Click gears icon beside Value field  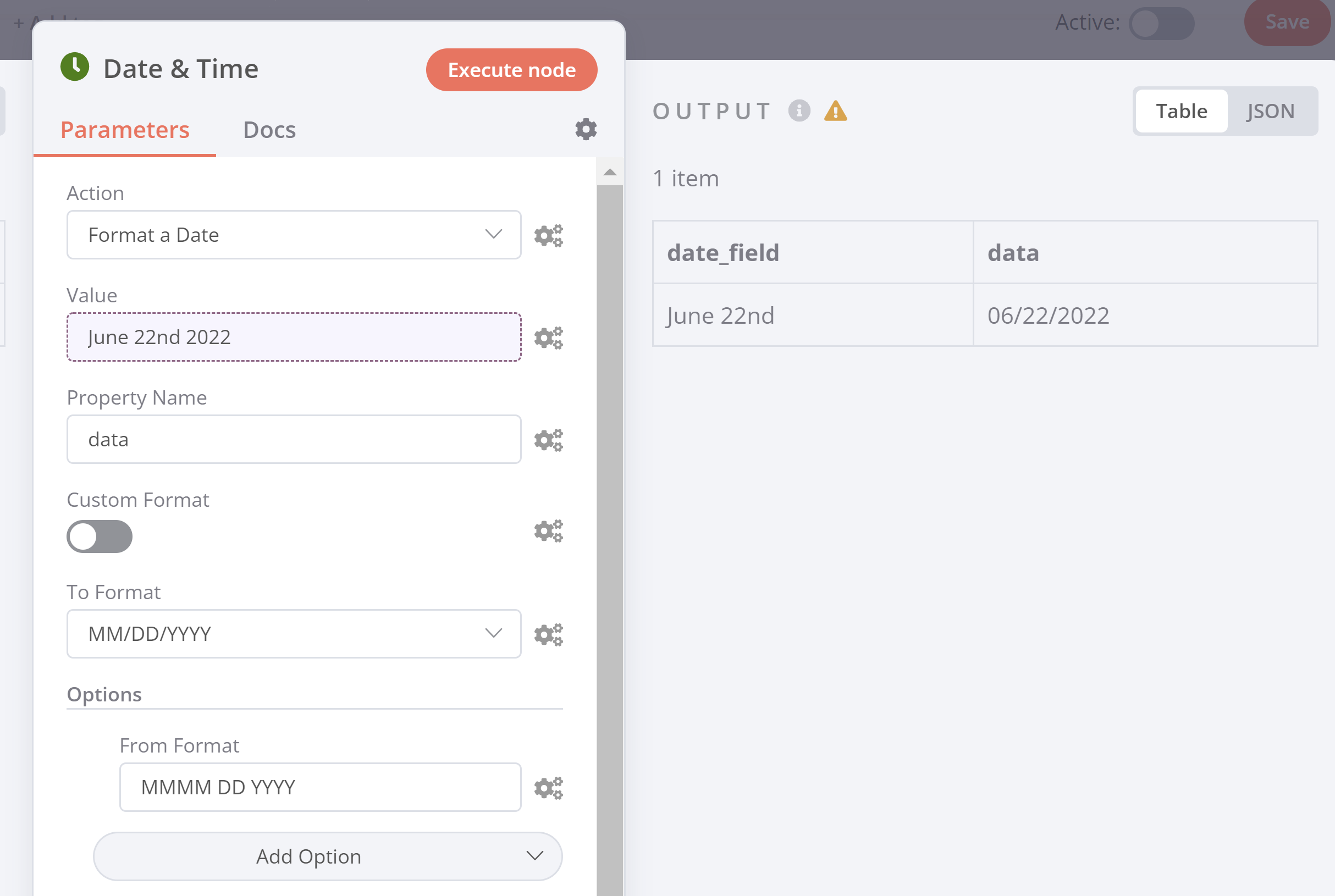point(548,338)
